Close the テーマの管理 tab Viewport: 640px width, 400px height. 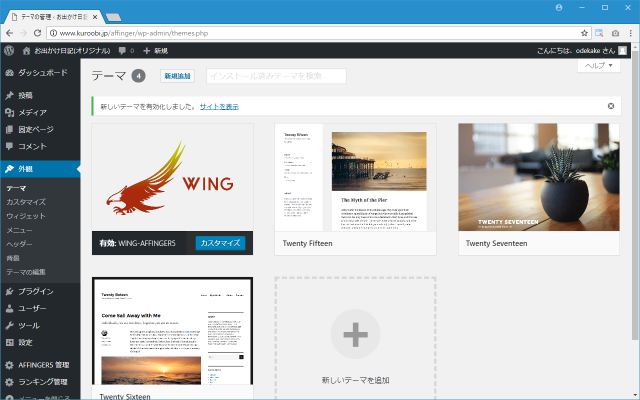tap(95, 17)
